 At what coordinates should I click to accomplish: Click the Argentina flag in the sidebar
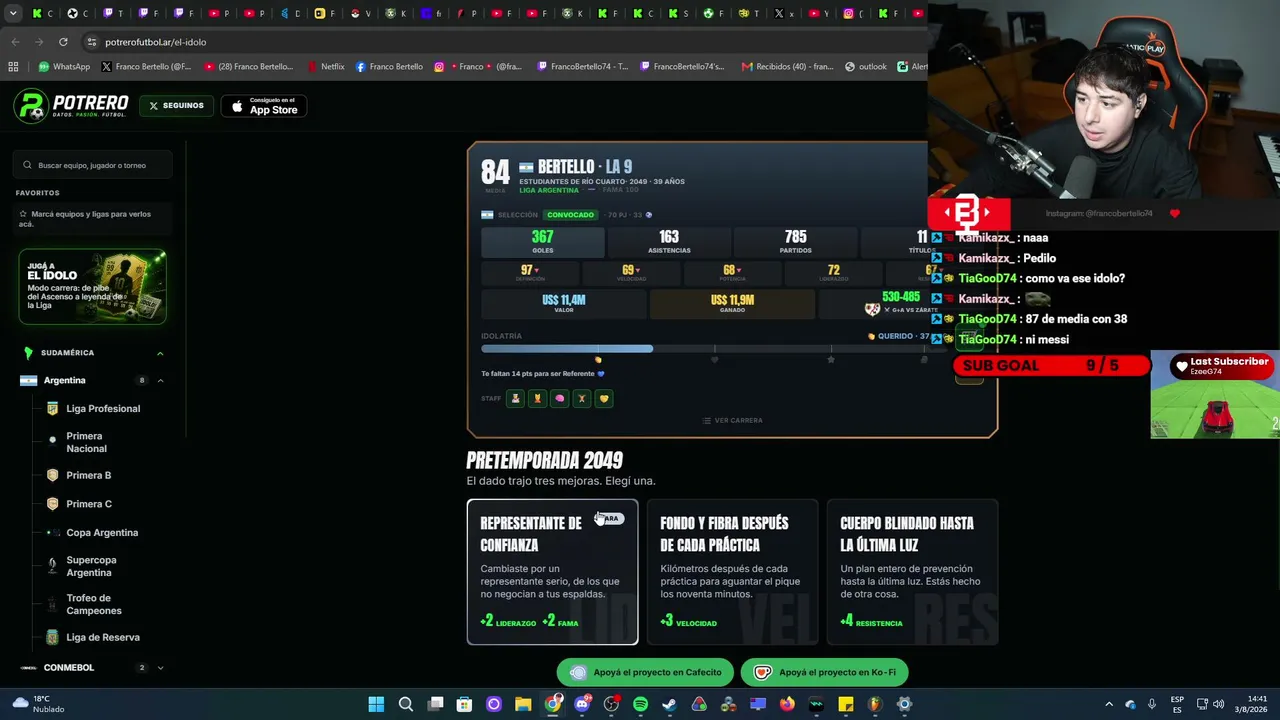28,380
